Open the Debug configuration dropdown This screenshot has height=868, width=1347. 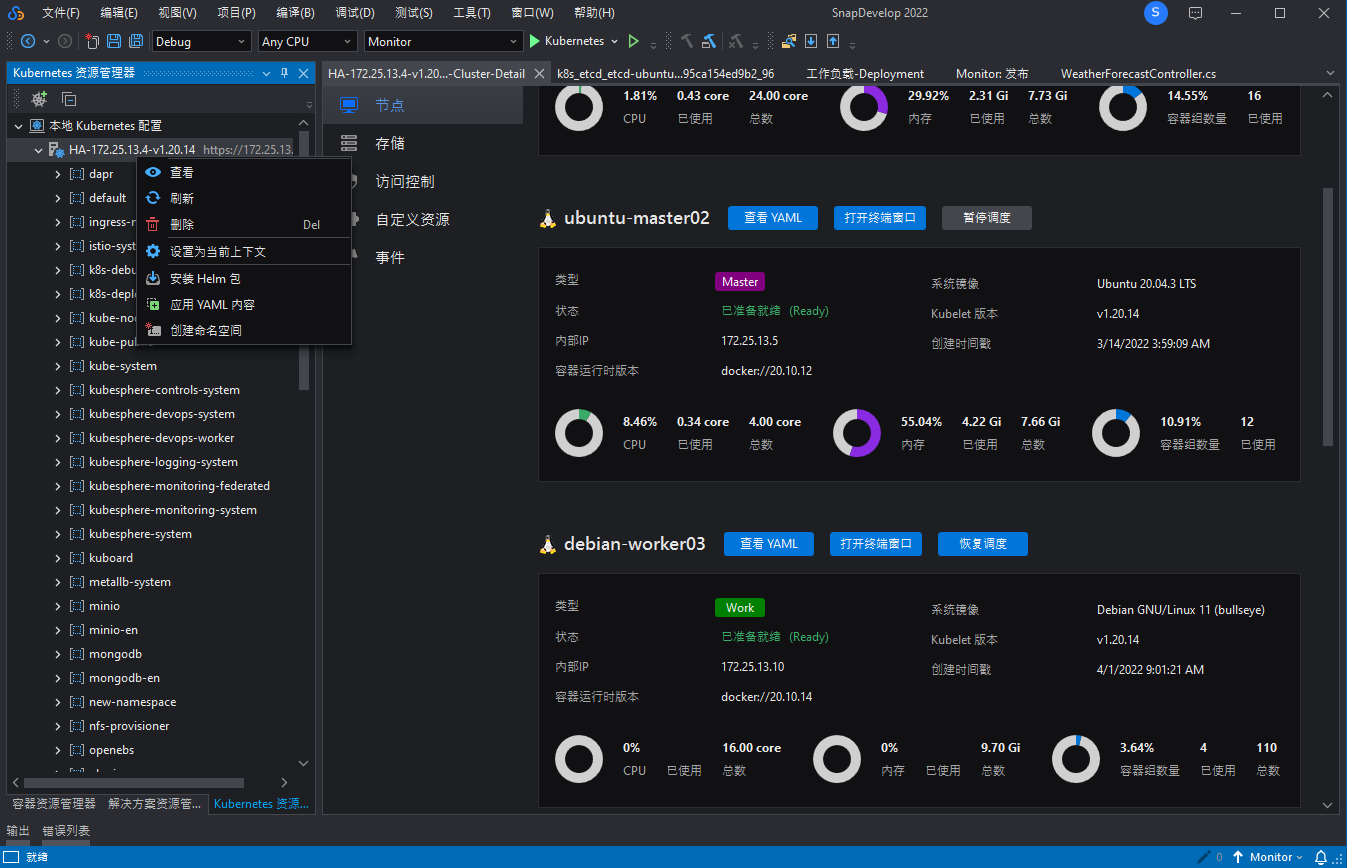tap(201, 41)
